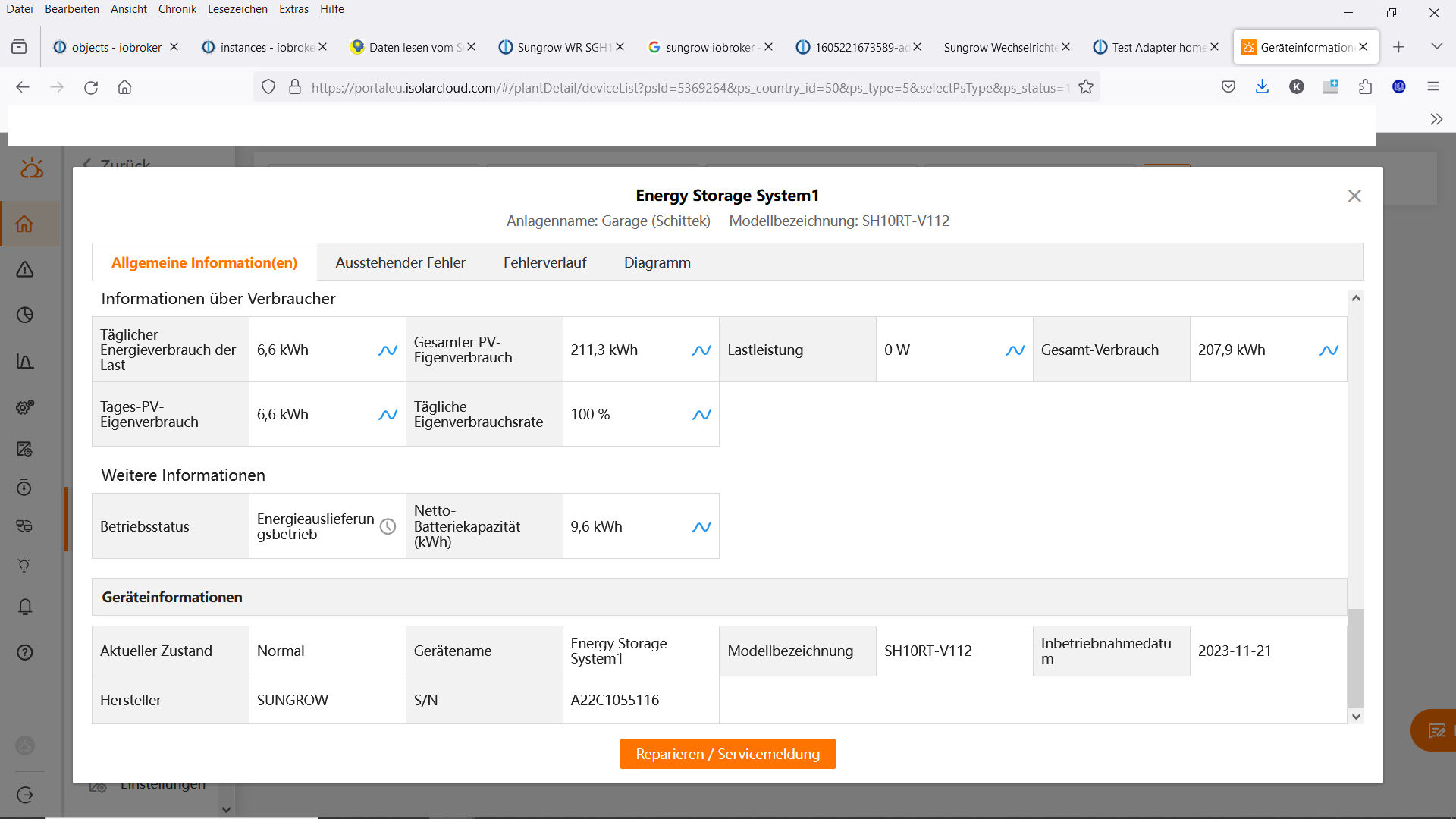The height and width of the screenshot is (819, 1456).
Task: Open Firefox hamburger application menu
Action: point(1432,86)
